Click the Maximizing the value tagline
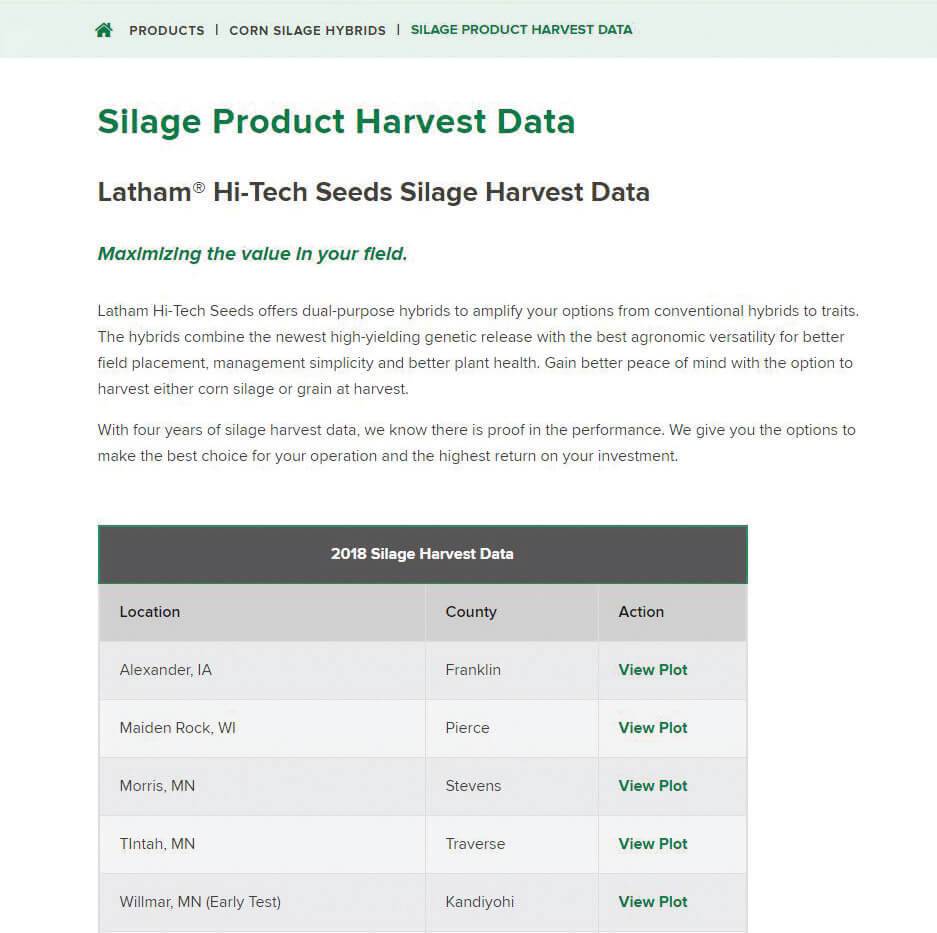 [252, 254]
